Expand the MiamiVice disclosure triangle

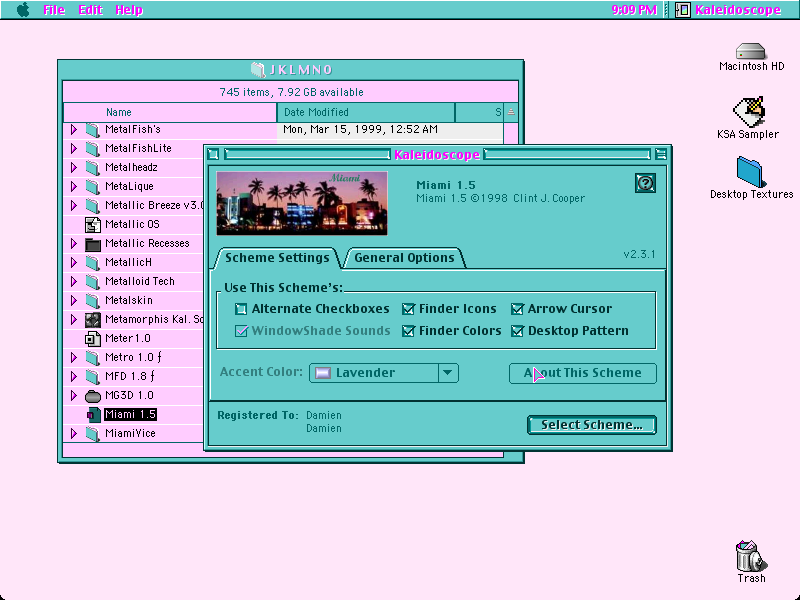73,434
